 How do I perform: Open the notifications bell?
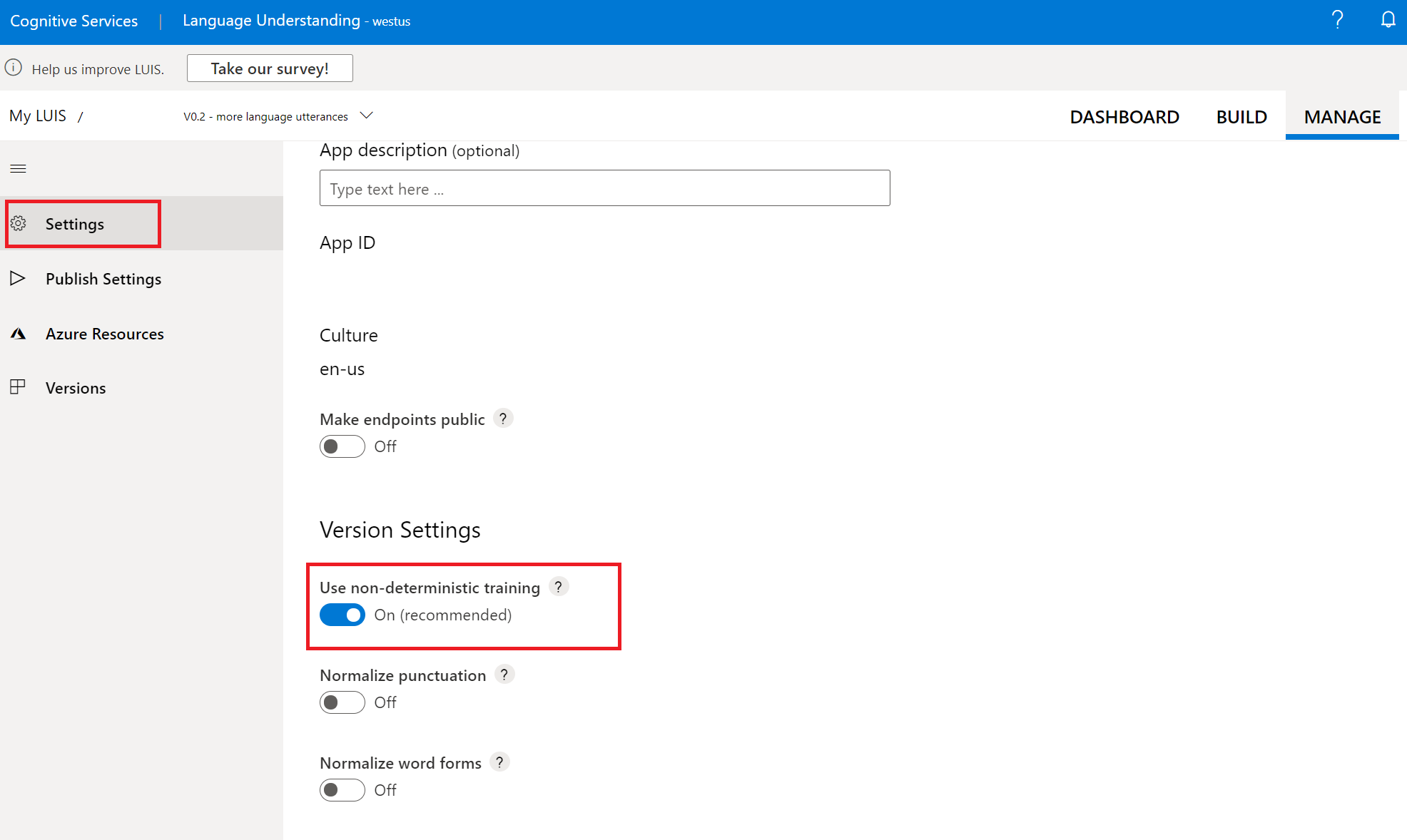coord(1388,20)
